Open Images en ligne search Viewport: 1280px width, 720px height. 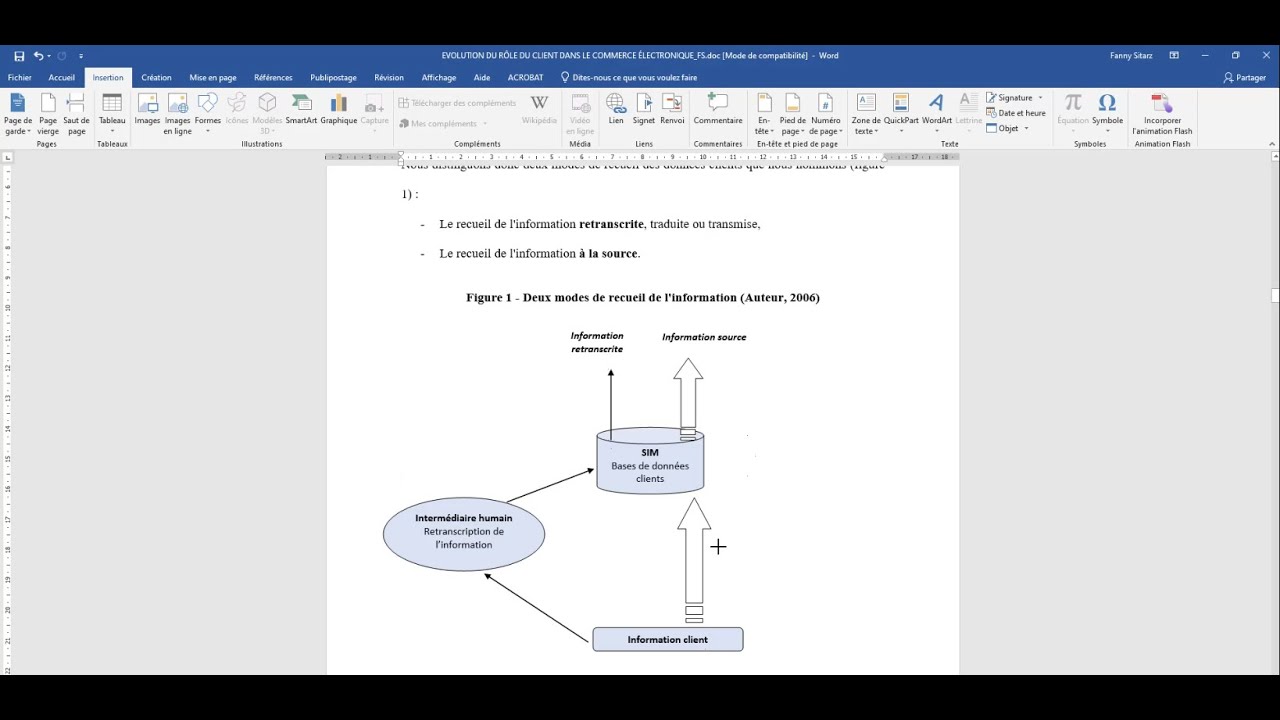tap(177, 114)
